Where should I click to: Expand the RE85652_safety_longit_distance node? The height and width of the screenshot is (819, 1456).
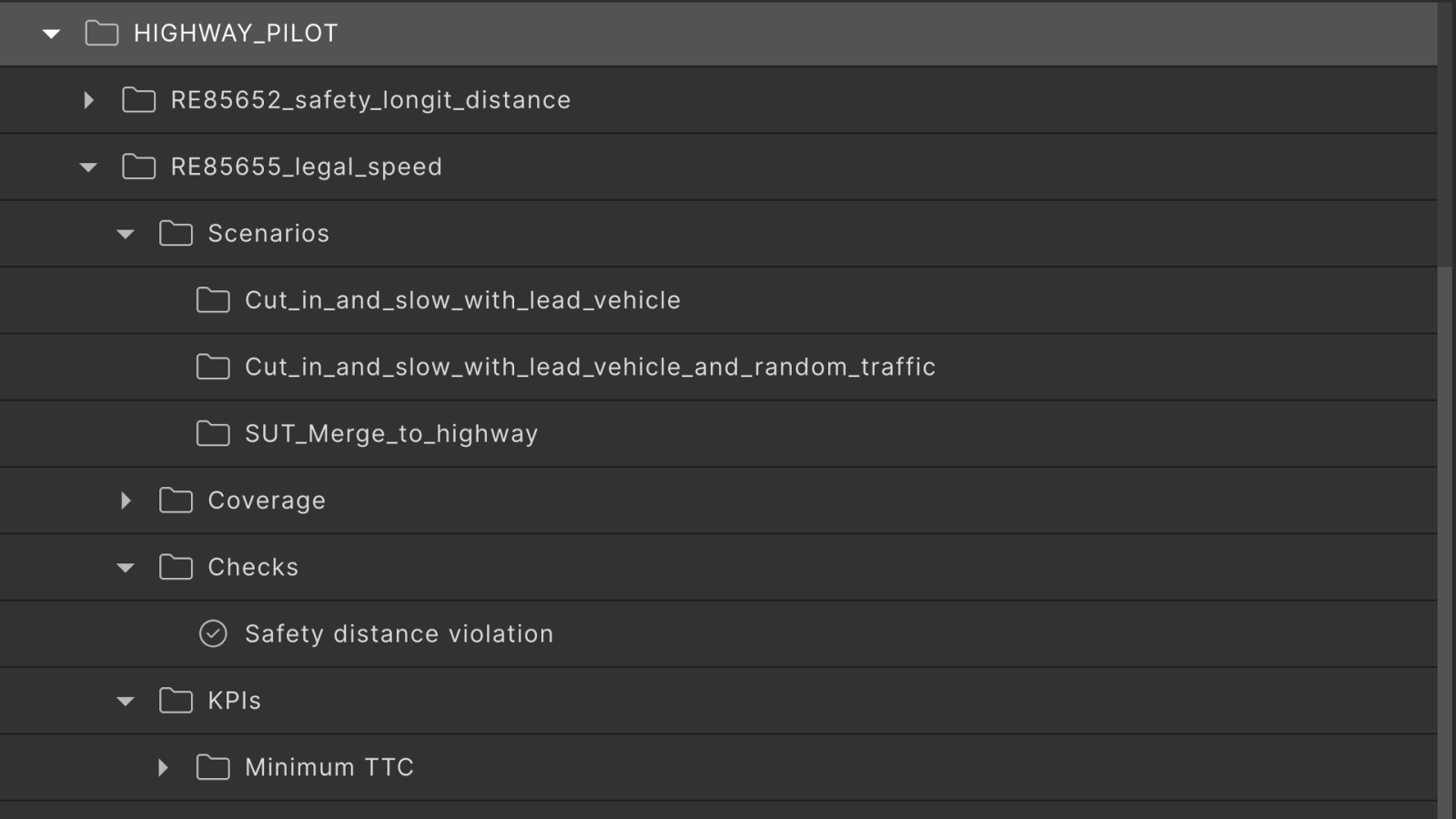point(88,100)
